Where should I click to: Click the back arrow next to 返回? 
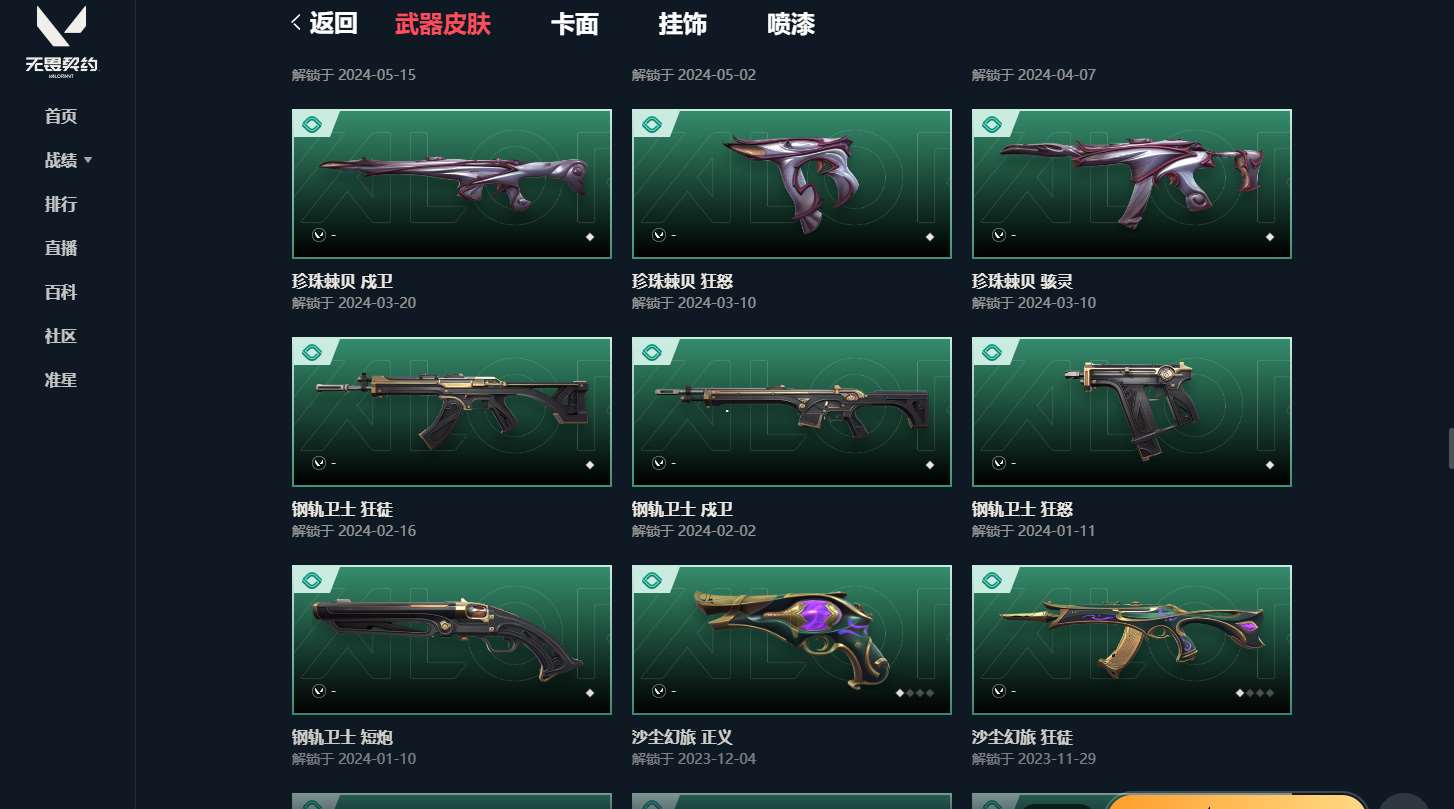tap(296, 23)
